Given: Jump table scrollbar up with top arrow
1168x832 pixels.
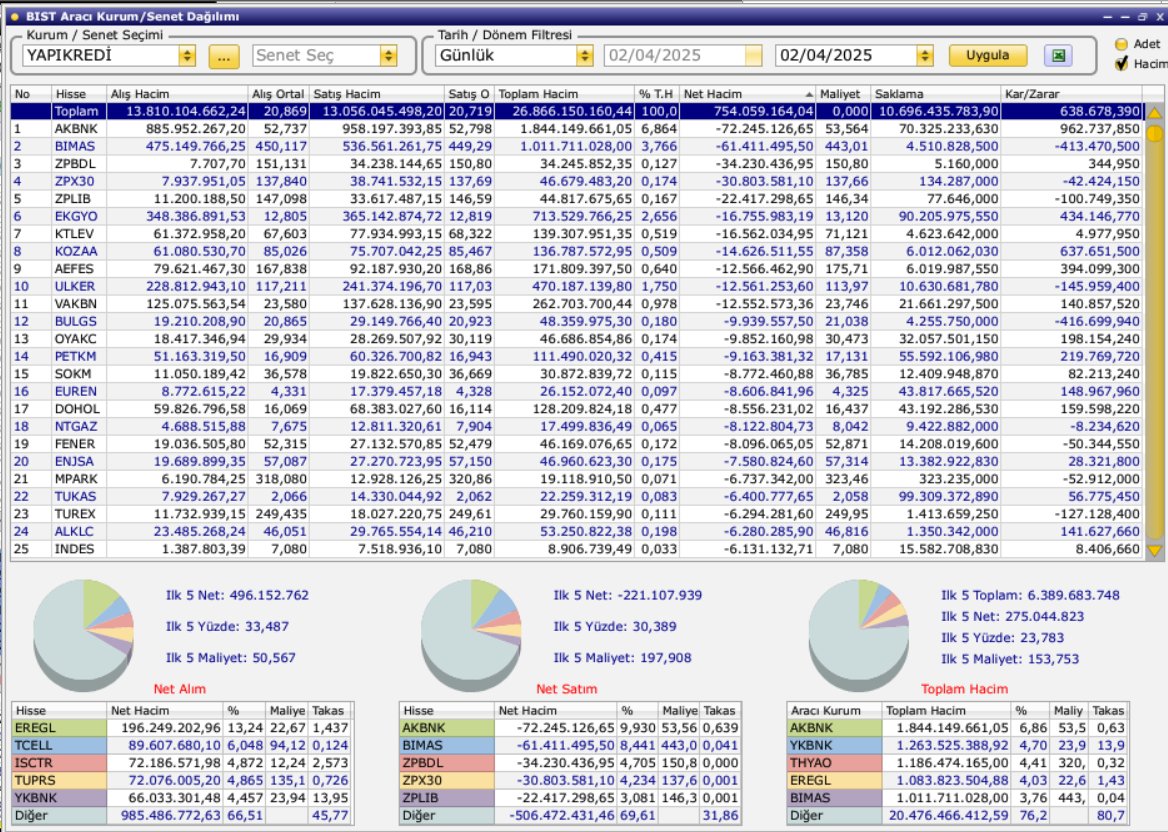Looking at the screenshot, I should (1155, 113).
